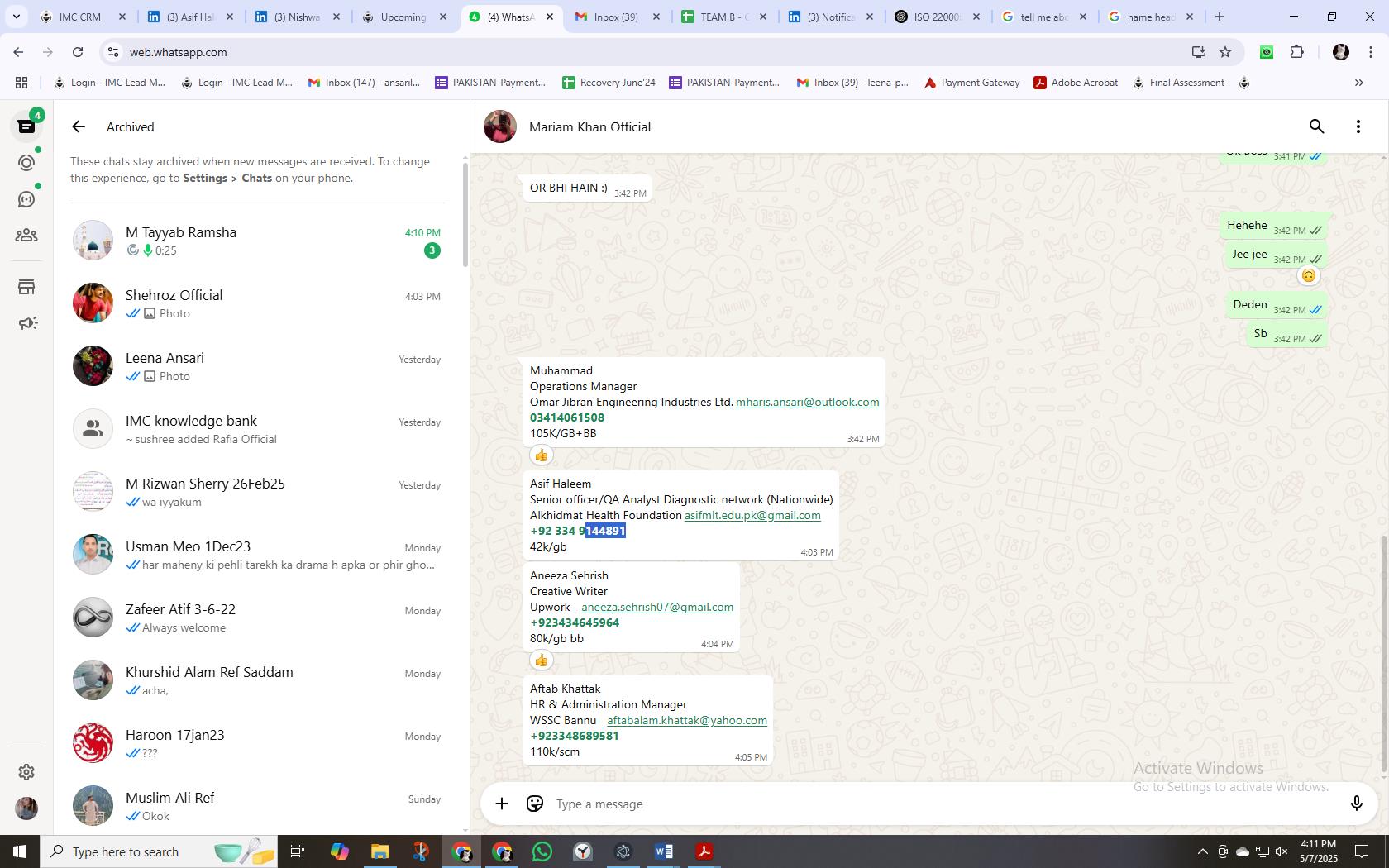Open the chat menu three-dot icon
The image size is (1389, 868).
(1358, 126)
